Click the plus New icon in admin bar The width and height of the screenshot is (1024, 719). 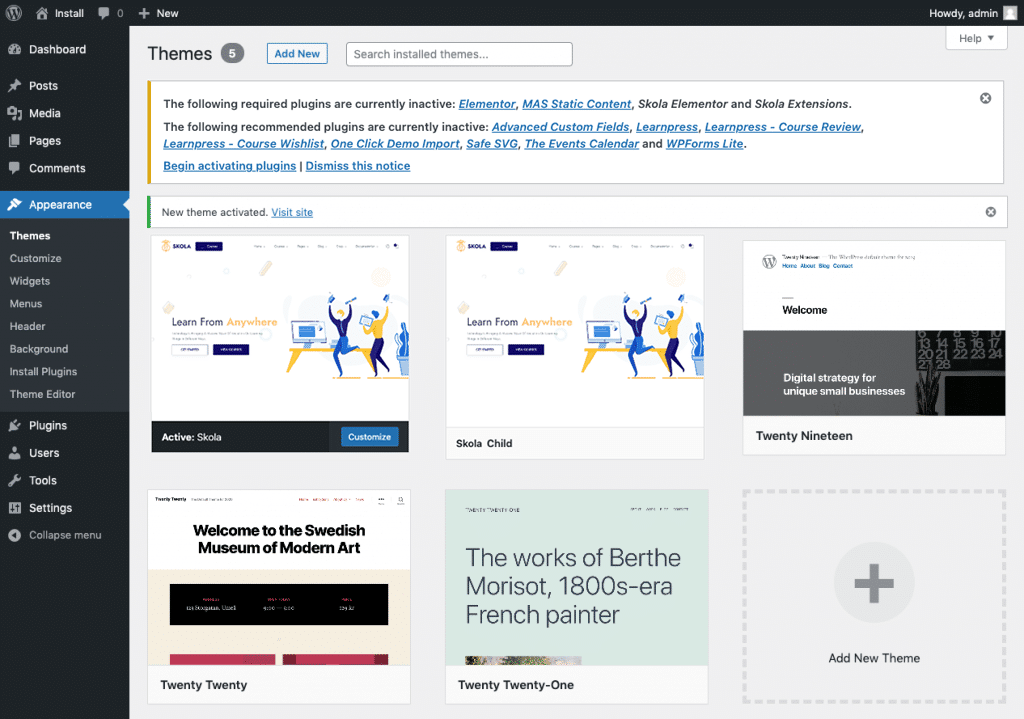click(x=144, y=13)
